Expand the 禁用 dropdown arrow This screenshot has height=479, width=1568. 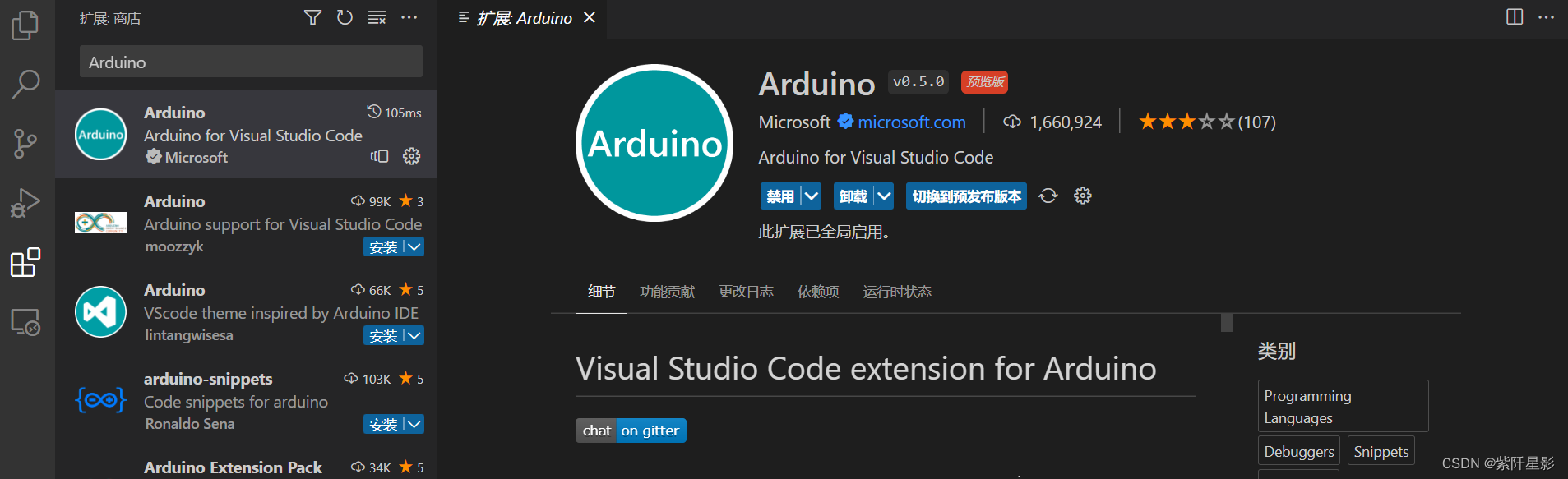click(x=812, y=196)
